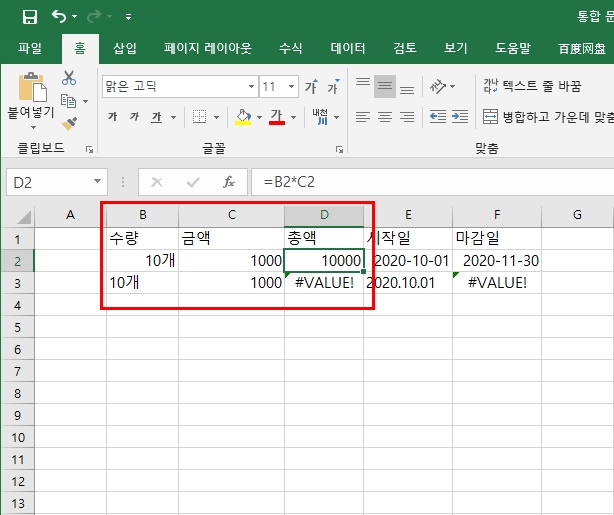The image size is (614, 515).
Task: Click the formula bar showing =B2*C2
Action: (433, 182)
